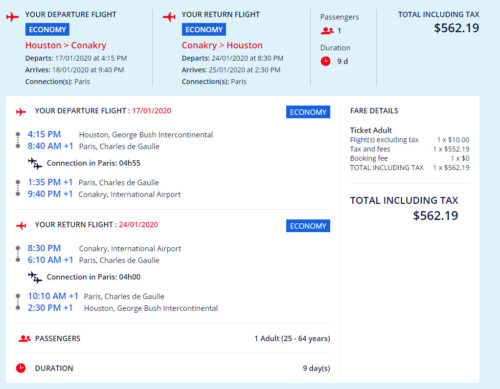Click 'Conakry, International Airport' in return flight
This screenshot has width=500, height=389.
click(x=130, y=249)
